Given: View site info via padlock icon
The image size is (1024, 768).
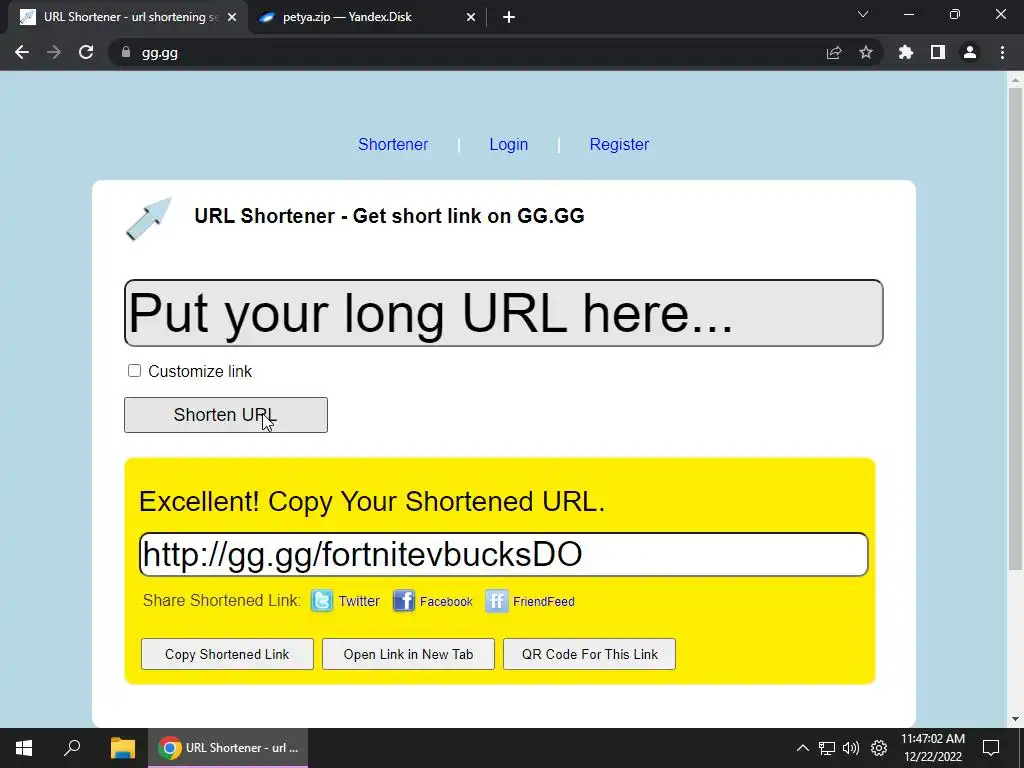Looking at the screenshot, I should (126, 52).
